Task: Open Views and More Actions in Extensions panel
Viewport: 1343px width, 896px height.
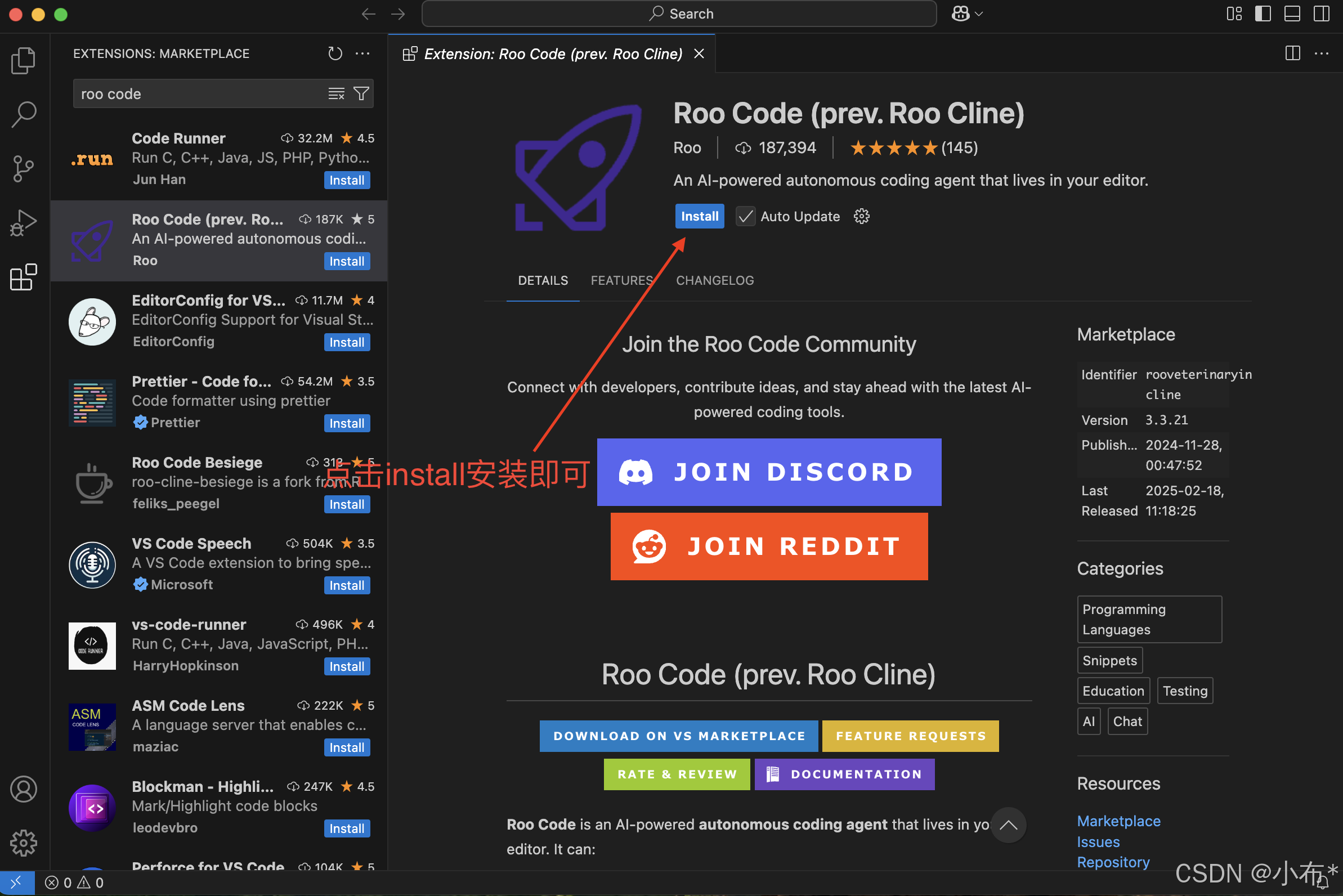Action: (362, 53)
